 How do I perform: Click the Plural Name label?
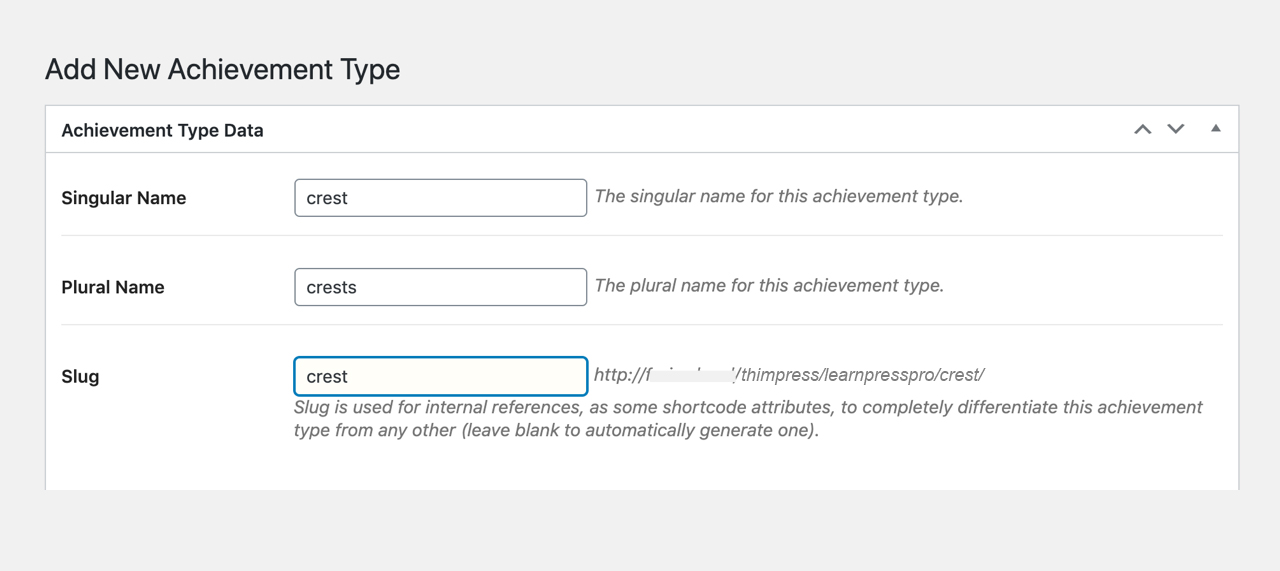click(x=112, y=287)
